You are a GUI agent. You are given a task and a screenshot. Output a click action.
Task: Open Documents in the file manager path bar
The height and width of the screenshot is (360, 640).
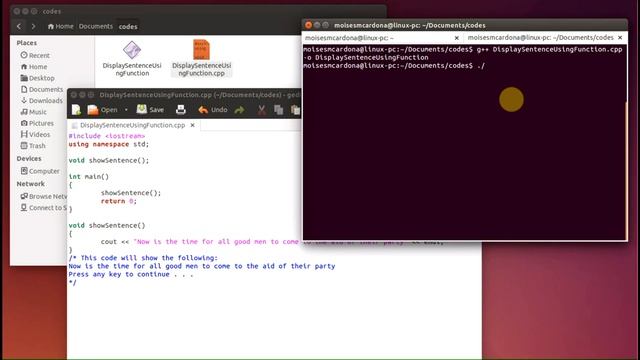click(x=96, y=26)
